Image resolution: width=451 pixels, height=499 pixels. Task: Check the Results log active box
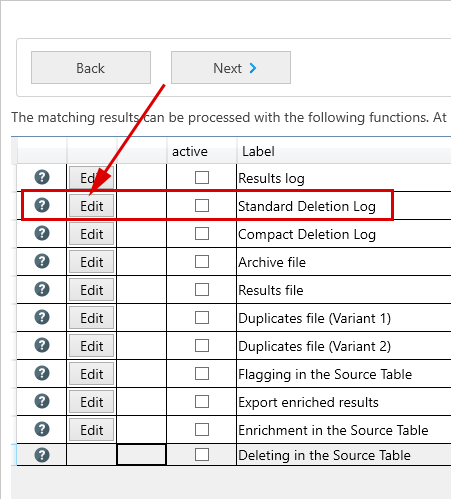[202, 177]
